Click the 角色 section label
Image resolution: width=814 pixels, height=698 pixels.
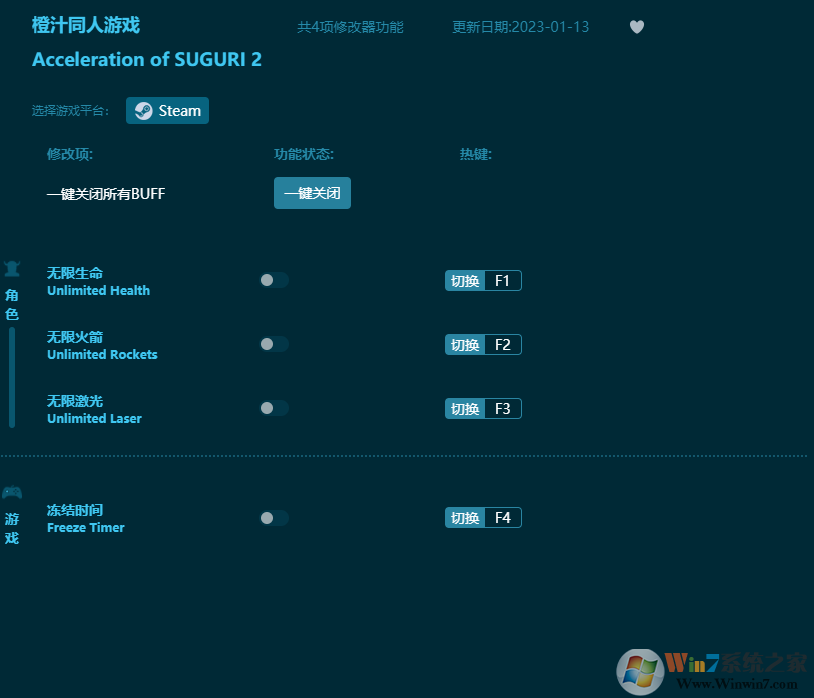12,305
